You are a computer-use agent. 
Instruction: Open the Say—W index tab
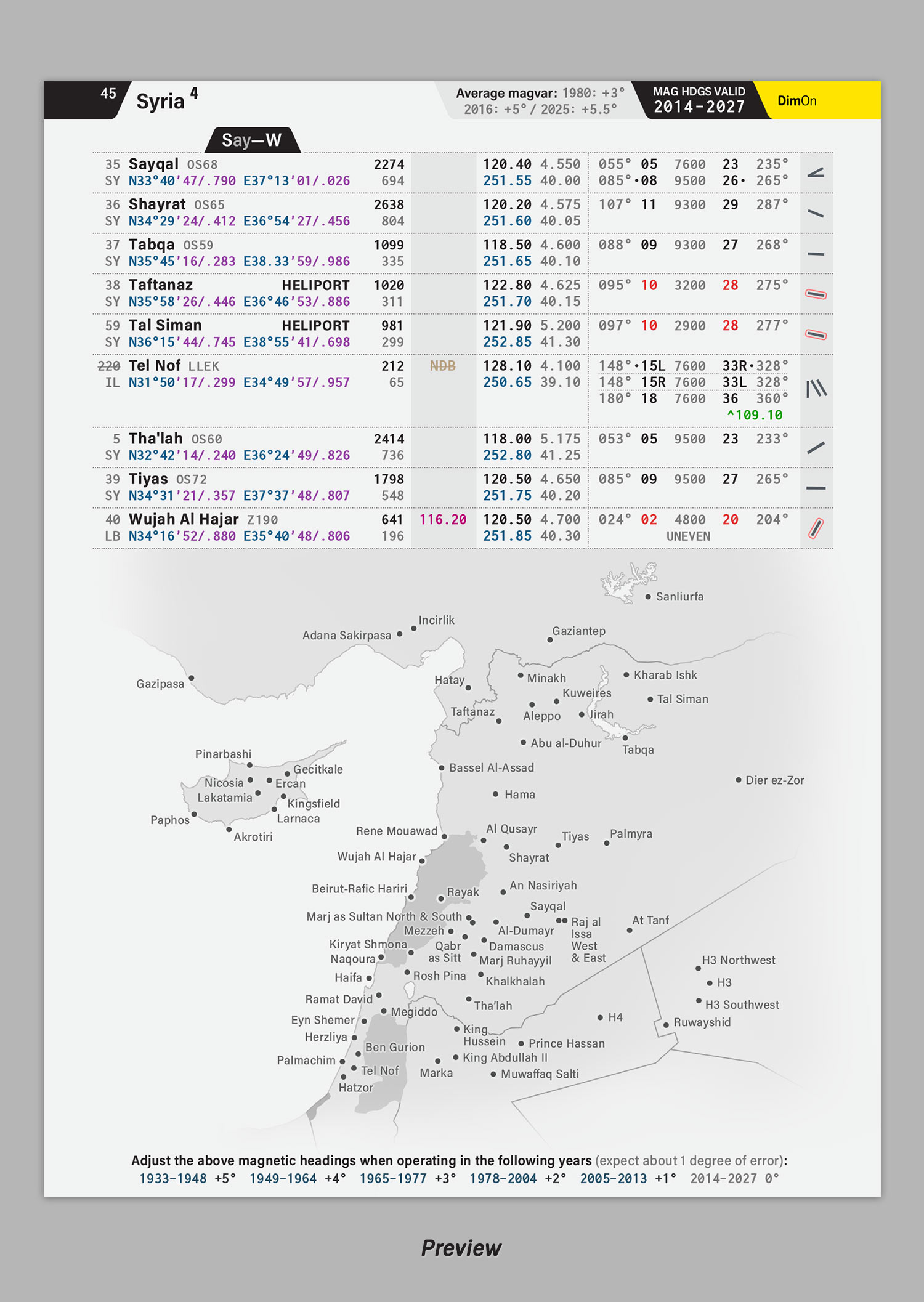click(x=251, y=140)
